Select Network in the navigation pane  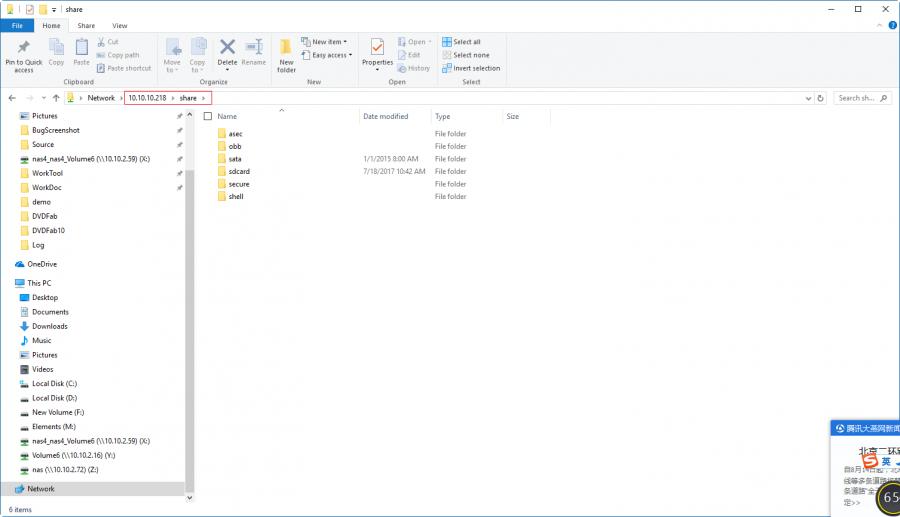[41, 489]
